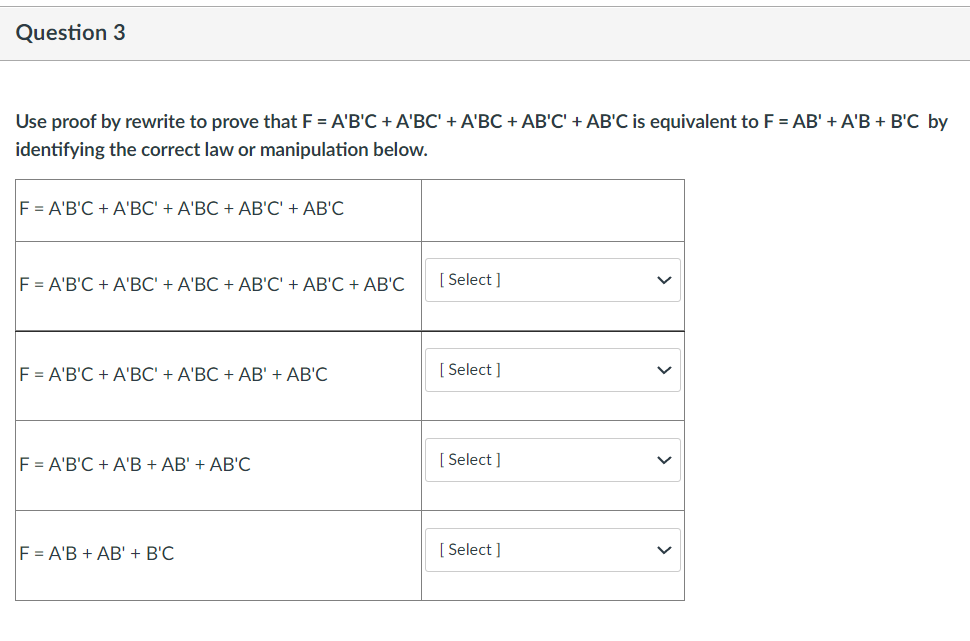The height and width of the screenshot is (641, 970).
Task: Click '[ Select ]' placeholder text in the last dropdown
Action: [x=470, y=550]
